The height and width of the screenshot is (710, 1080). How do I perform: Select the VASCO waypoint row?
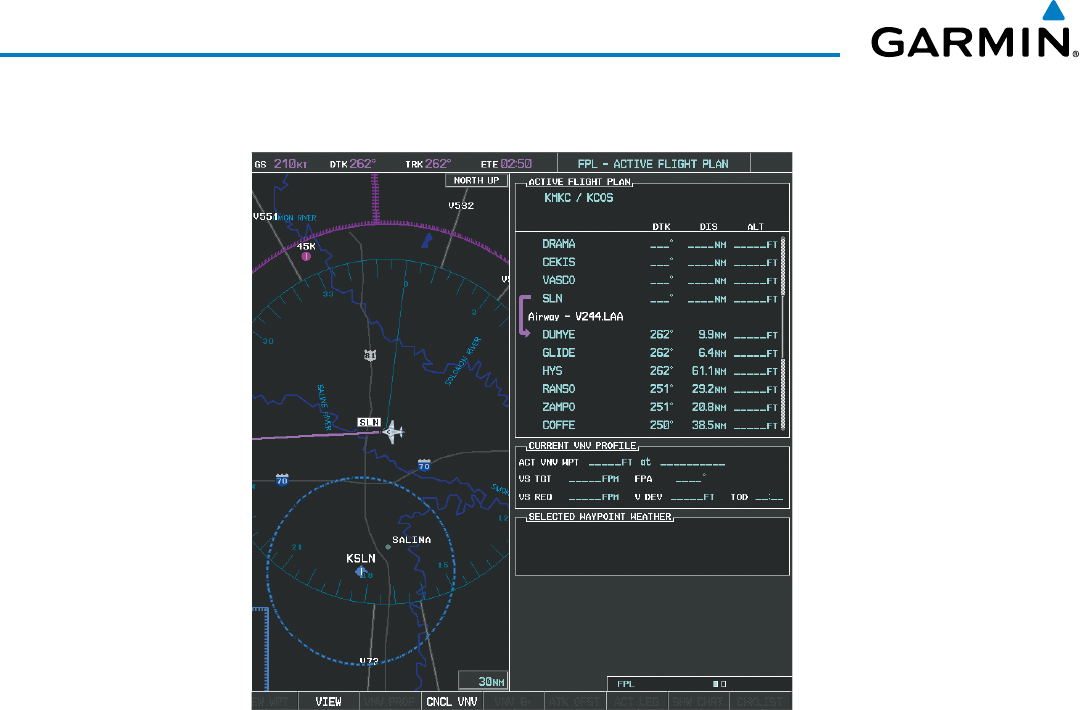pyautogui.click(x=652, y=280)
